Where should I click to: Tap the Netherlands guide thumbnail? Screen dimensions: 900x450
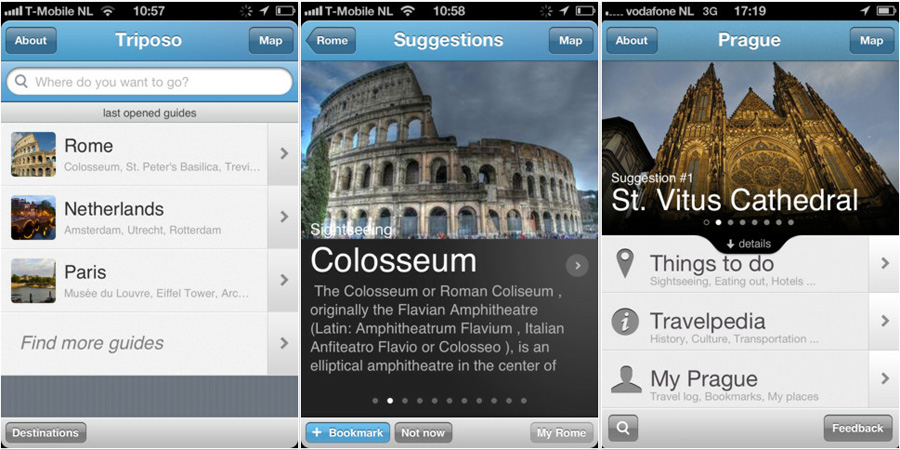[x=33, y=217]
